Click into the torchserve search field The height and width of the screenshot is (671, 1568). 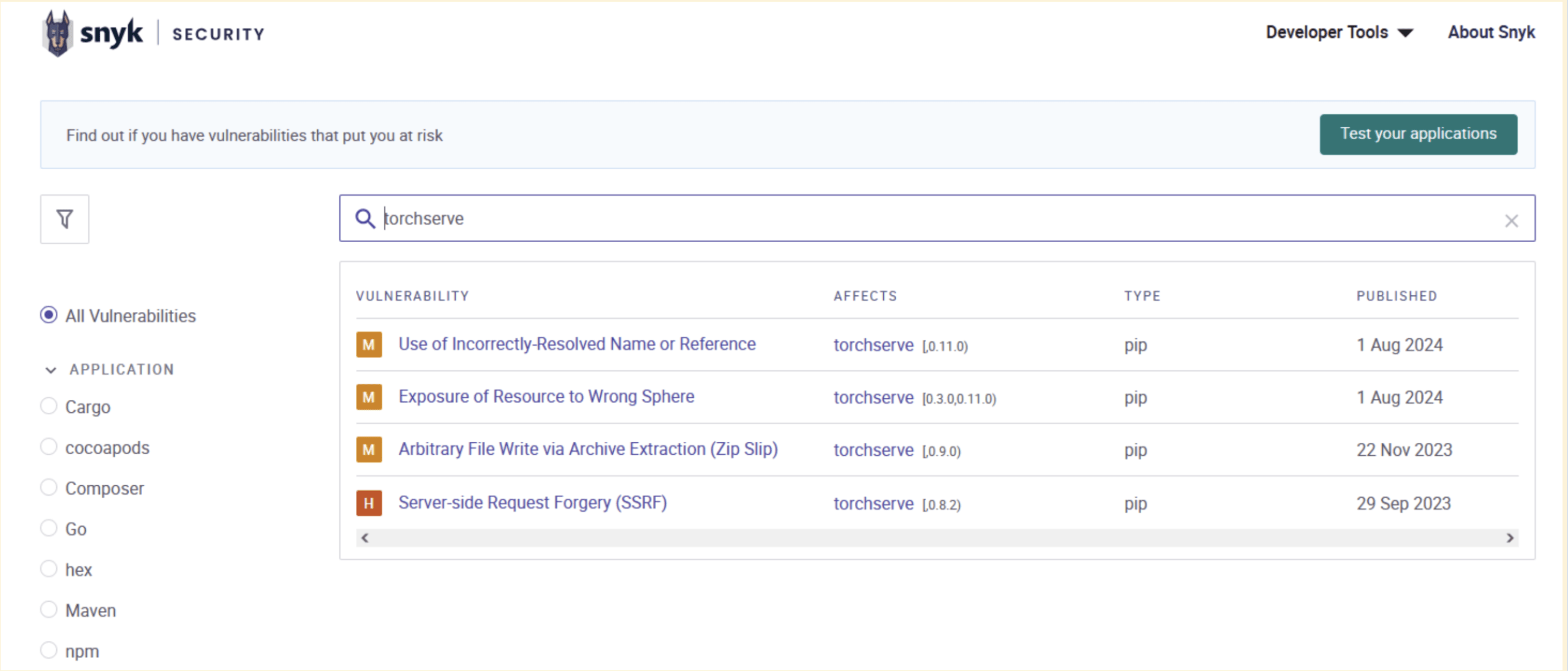coord(937,219)
